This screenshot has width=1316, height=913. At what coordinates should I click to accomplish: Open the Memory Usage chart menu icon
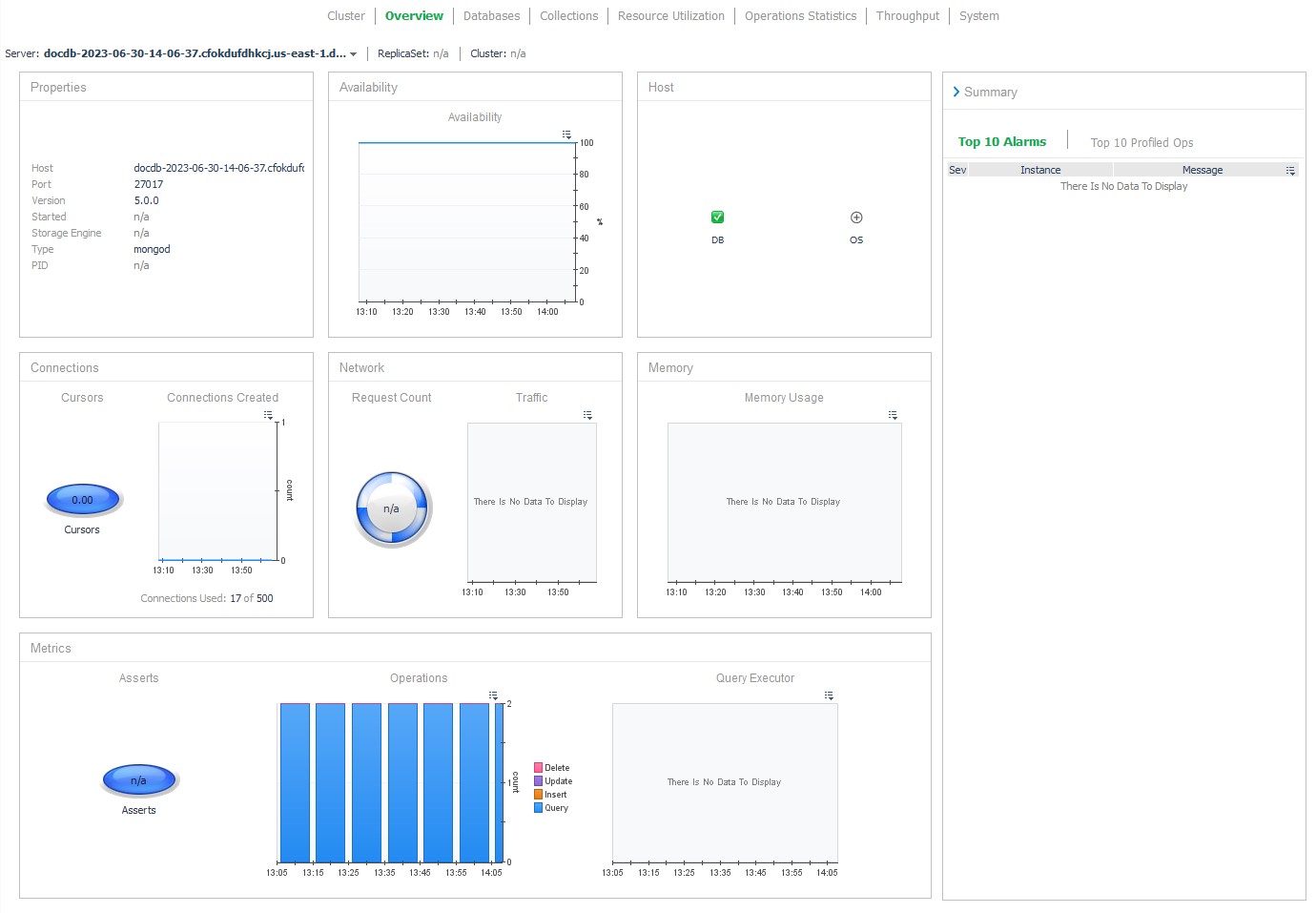click(x=893, y=414)
